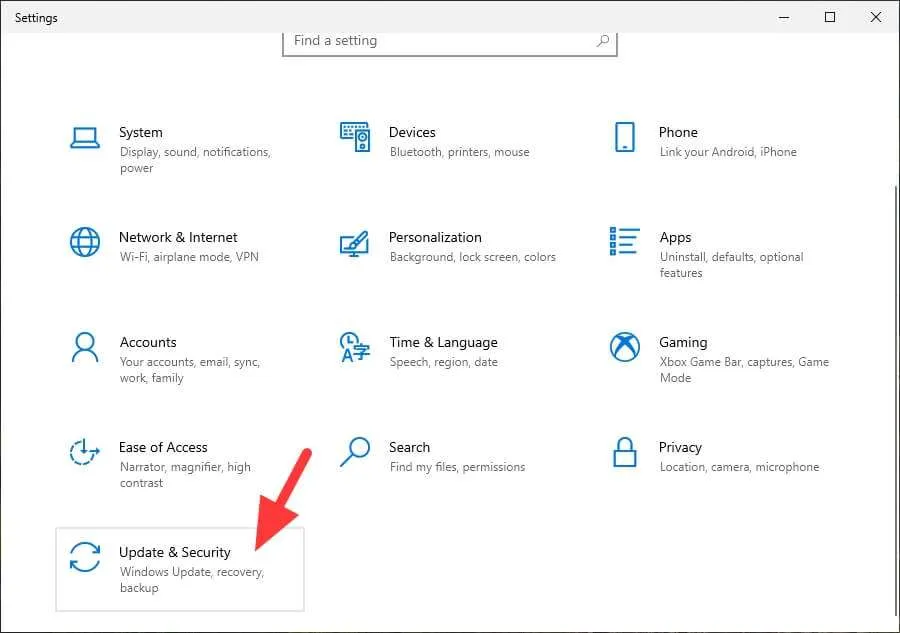
Task: Open Network & Internet title
Action: (x=178, y=238)
